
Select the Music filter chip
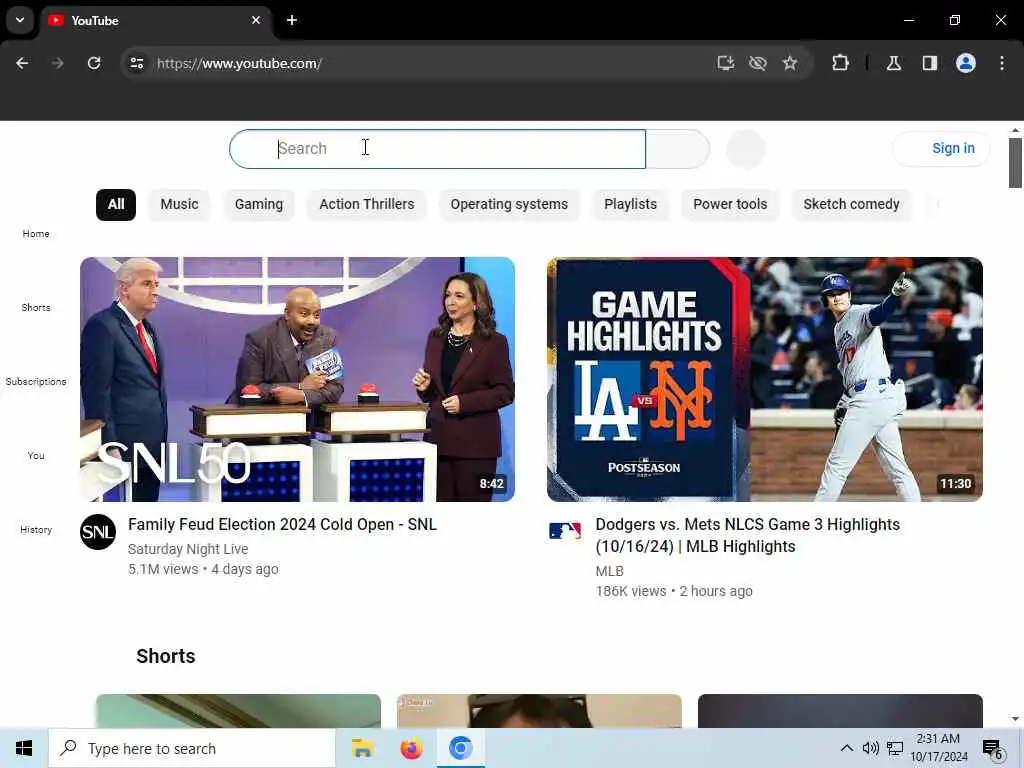[180, 204]
